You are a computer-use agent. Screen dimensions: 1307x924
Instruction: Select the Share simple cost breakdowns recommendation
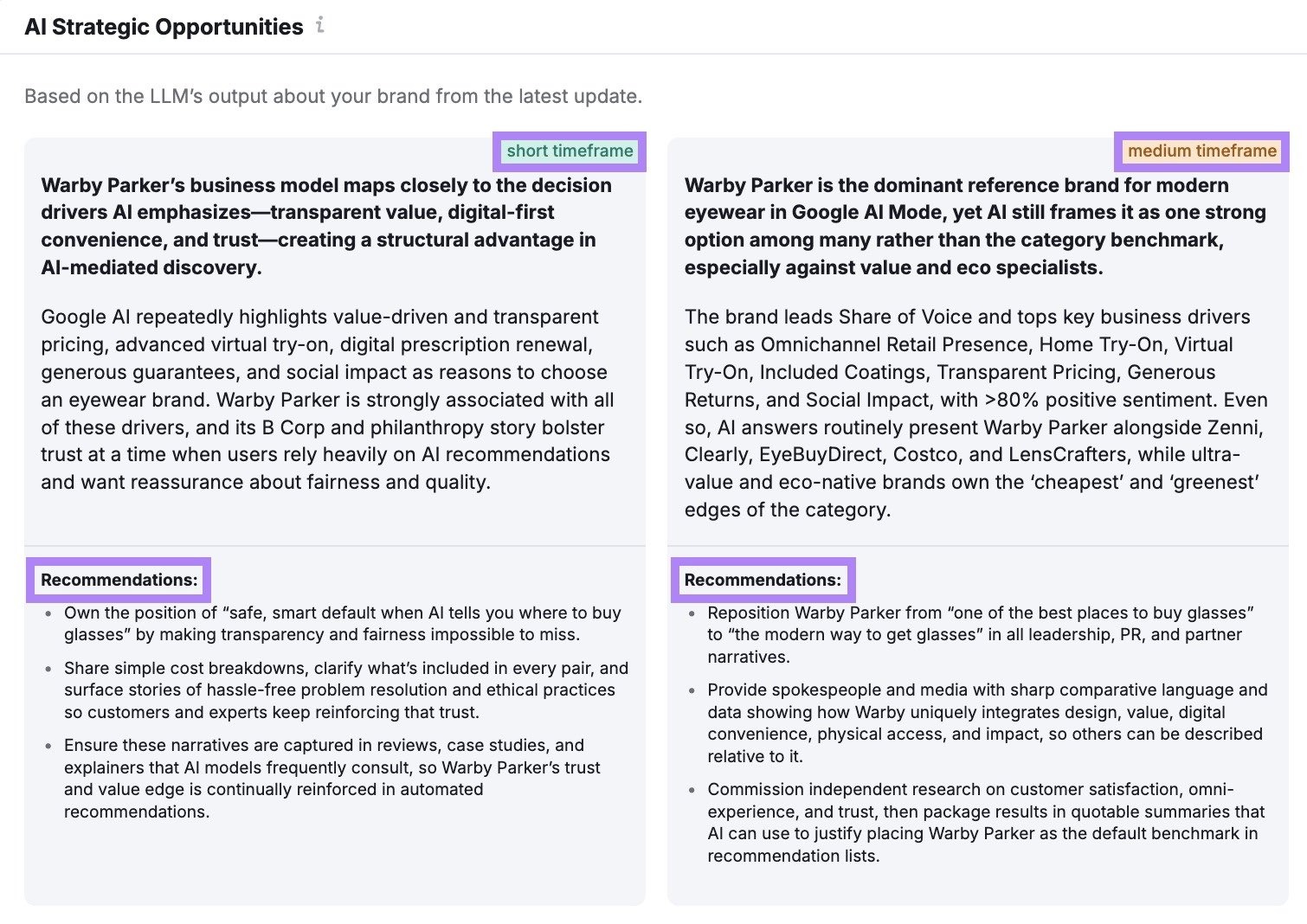point(345,690)
